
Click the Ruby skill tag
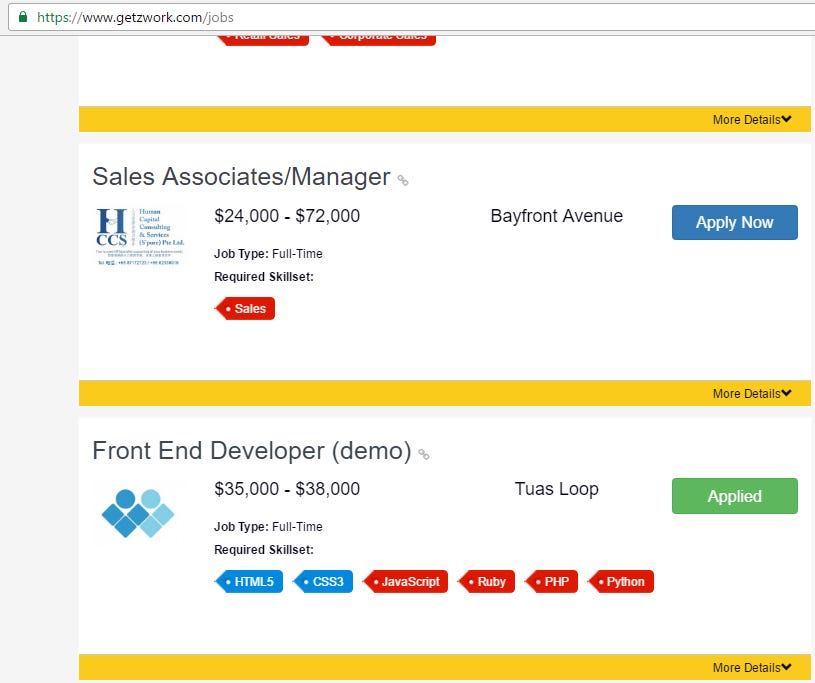[x=488, y=582]
